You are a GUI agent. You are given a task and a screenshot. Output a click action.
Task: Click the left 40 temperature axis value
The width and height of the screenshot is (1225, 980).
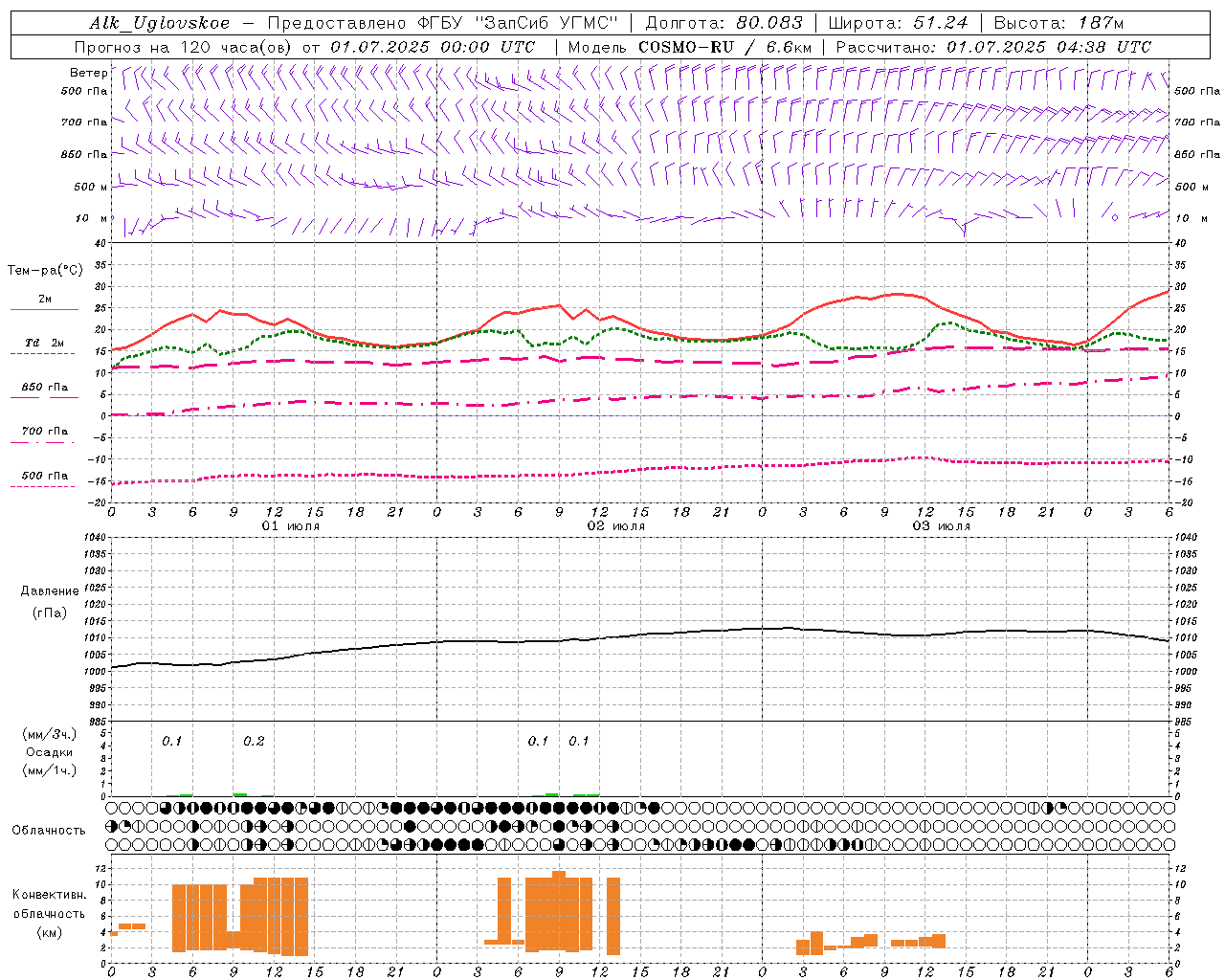(100, 243)
